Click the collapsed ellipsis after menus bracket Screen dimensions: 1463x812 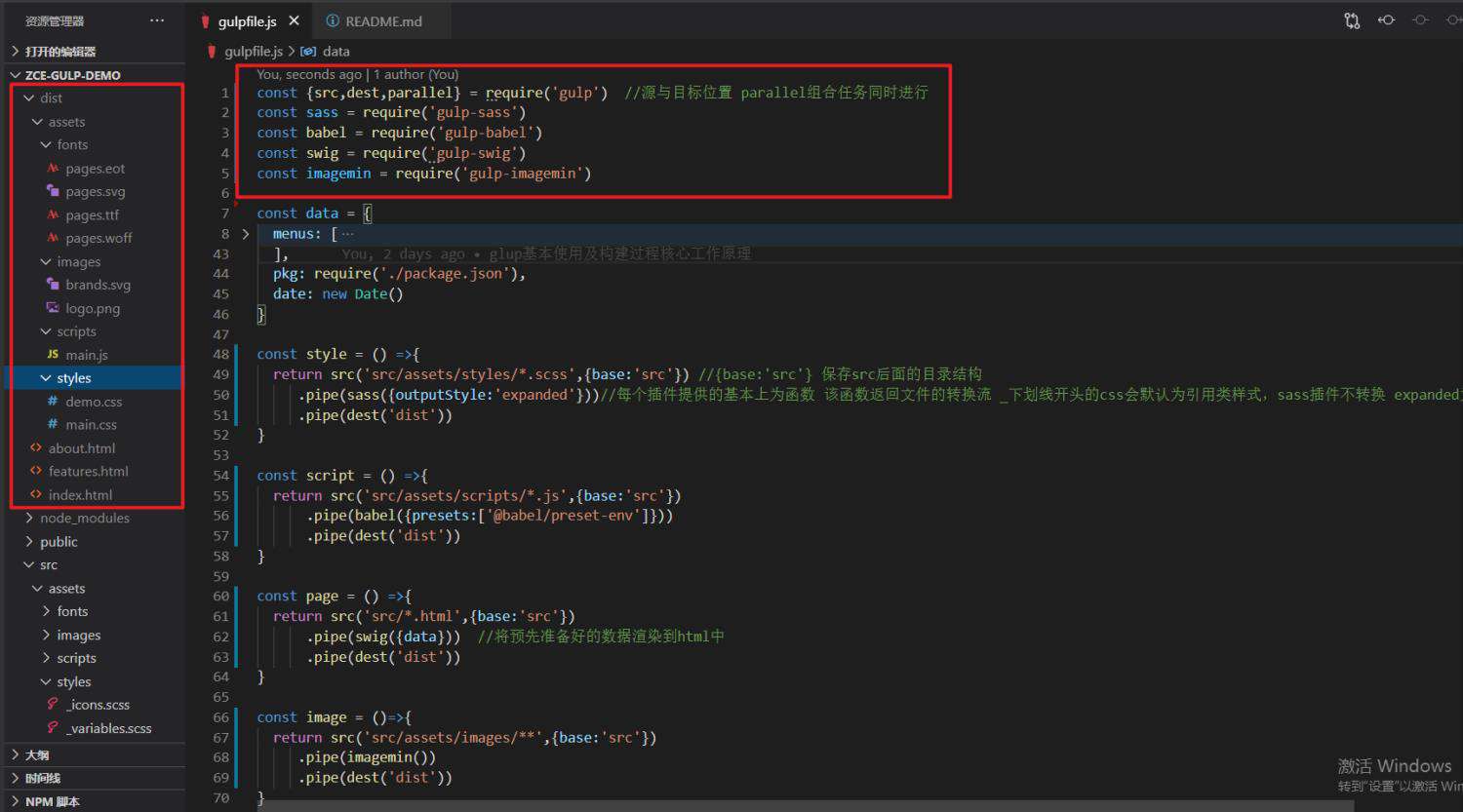pos(348,234)
